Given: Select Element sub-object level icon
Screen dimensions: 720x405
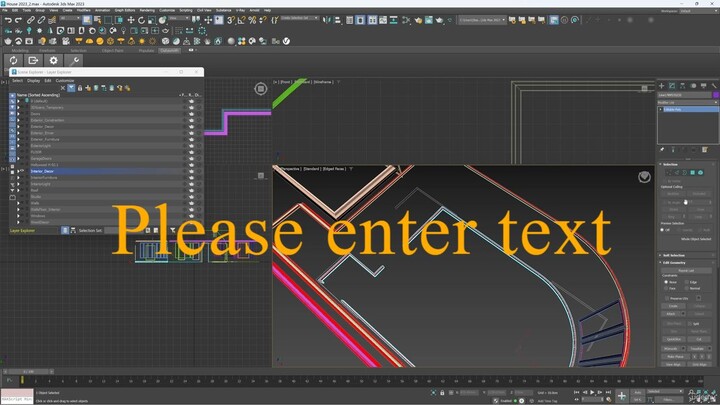Looking at the screenshot, I should tap(700, 173).
